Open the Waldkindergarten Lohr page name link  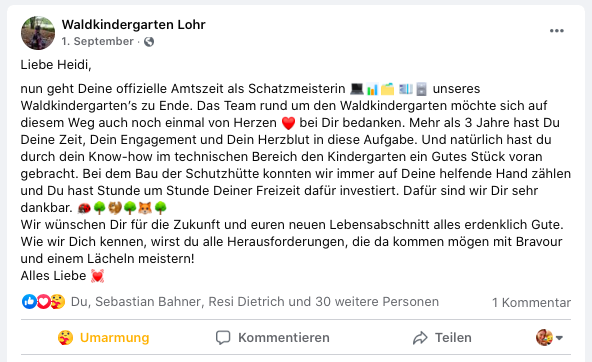point(134,25)
